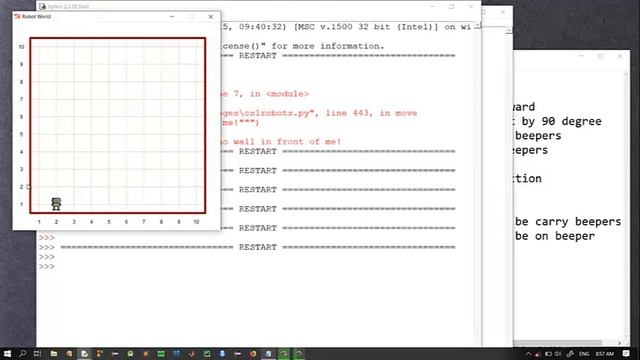Open taskbar Search

point(22,353)
